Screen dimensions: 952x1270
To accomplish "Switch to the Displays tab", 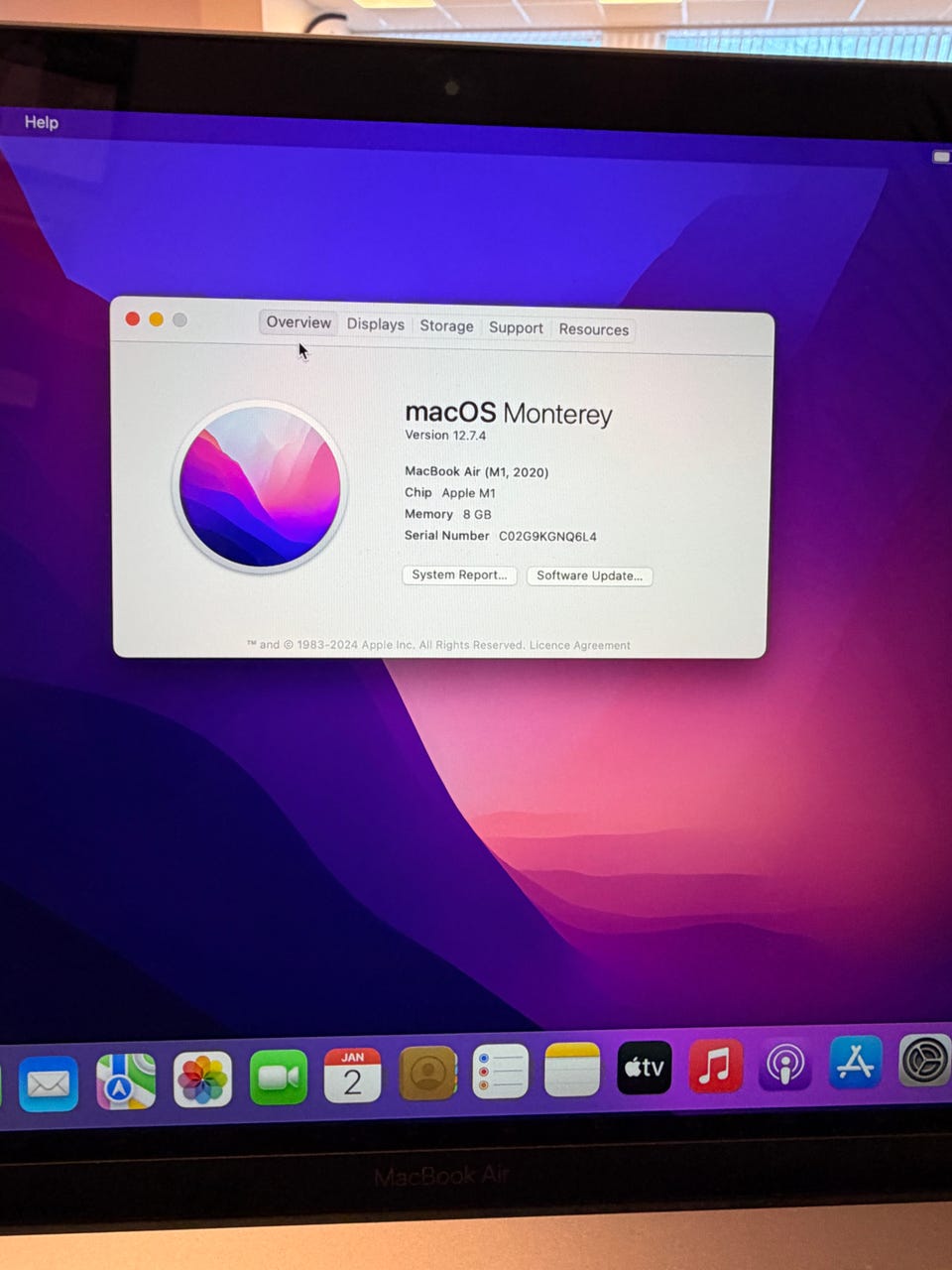I will point(375,324).
